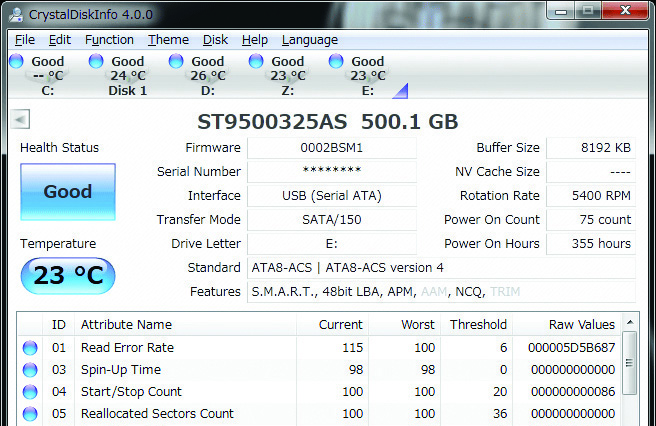
Task: Click the ID column header
Action: tap(59, 324)
